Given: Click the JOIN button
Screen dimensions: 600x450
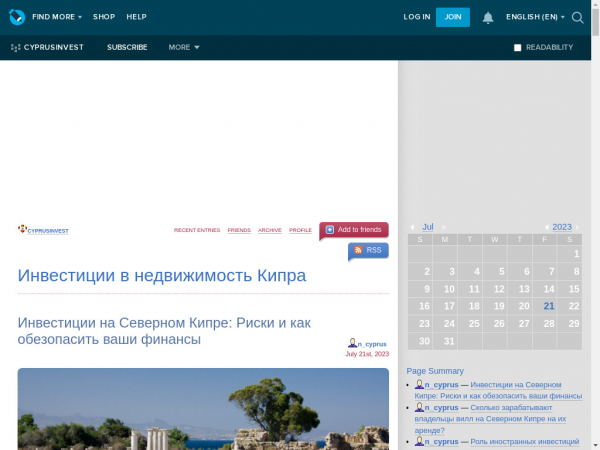Looking at the screenshot, I should [x=453, y=17].
